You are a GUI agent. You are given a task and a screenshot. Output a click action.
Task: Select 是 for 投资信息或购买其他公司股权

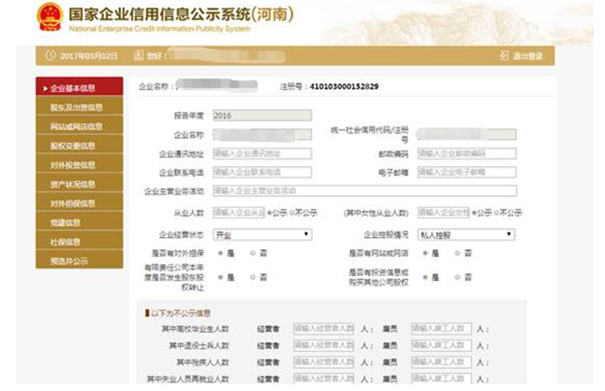(425, 277)
